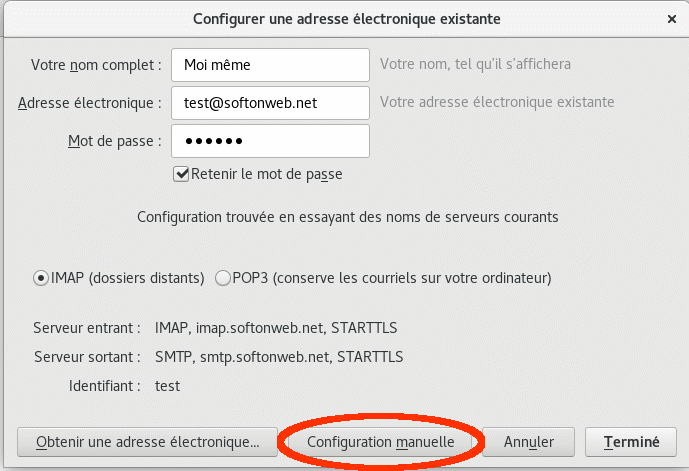The image size is (689, 471).
Task: Focus the email address field containing test@softonweb.net
Action: tap(270, 102)
